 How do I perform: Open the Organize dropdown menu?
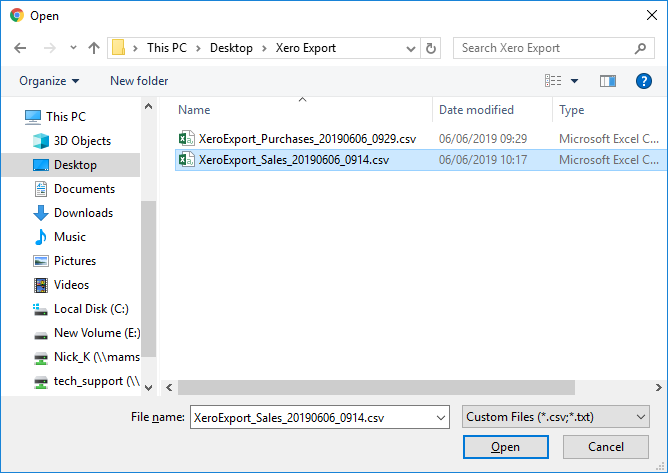(48, 81)
